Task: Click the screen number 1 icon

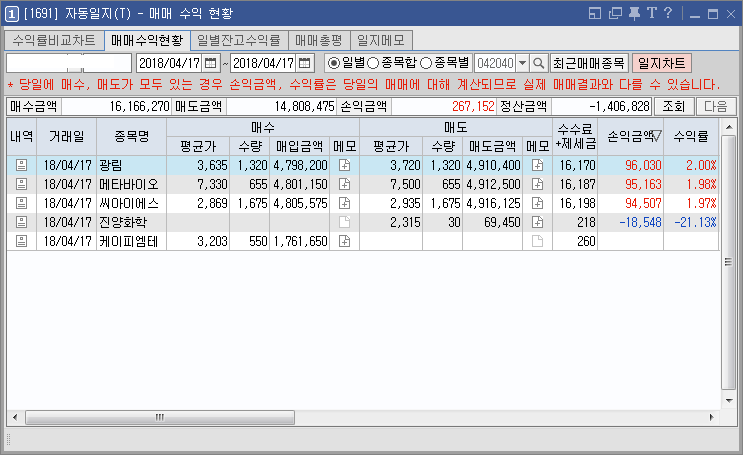Action: [x=12, y=14]
